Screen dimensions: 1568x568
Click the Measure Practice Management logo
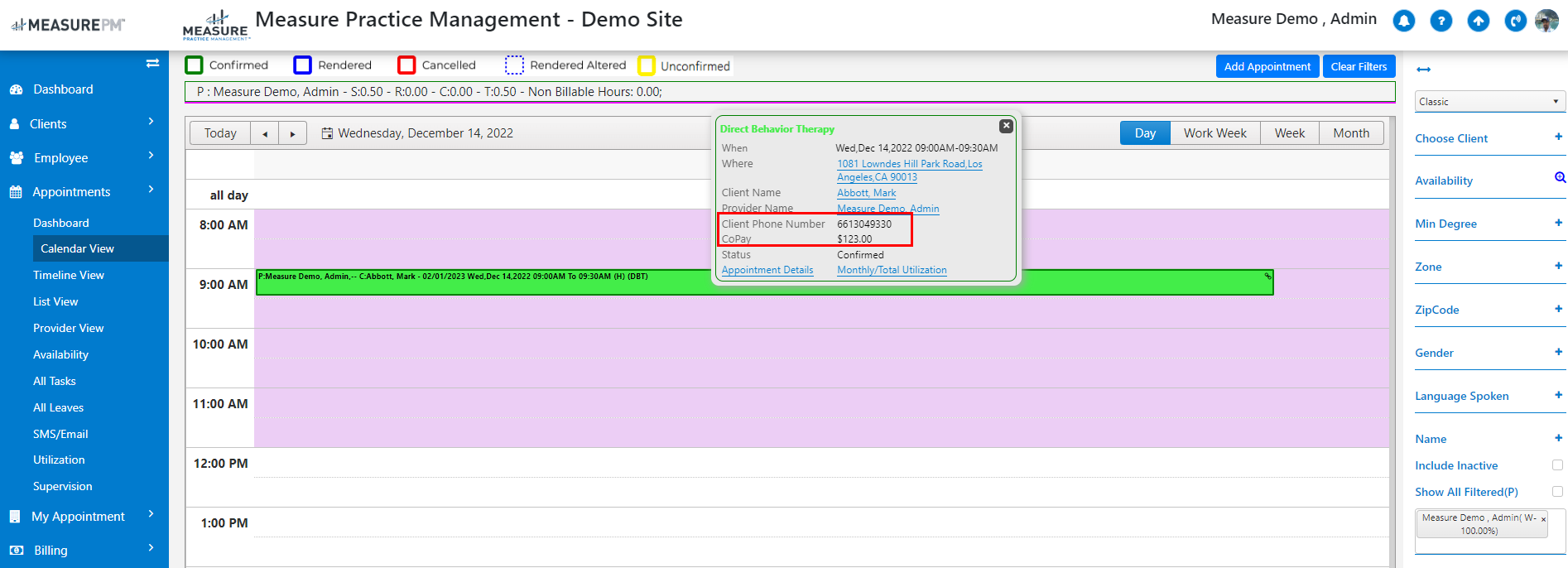tap(215, 26)
